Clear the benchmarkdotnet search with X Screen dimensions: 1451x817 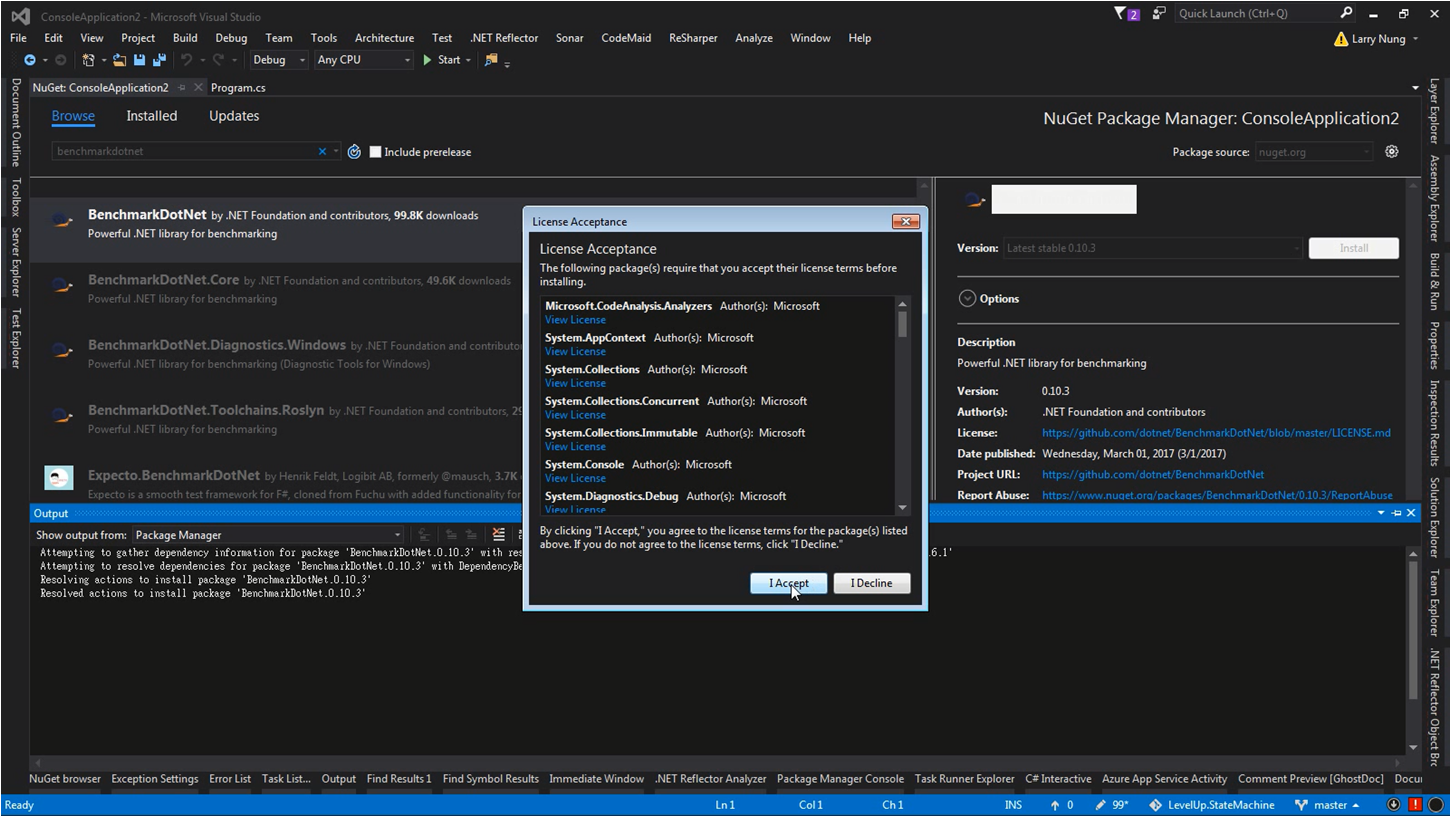(x=322, y=152)
